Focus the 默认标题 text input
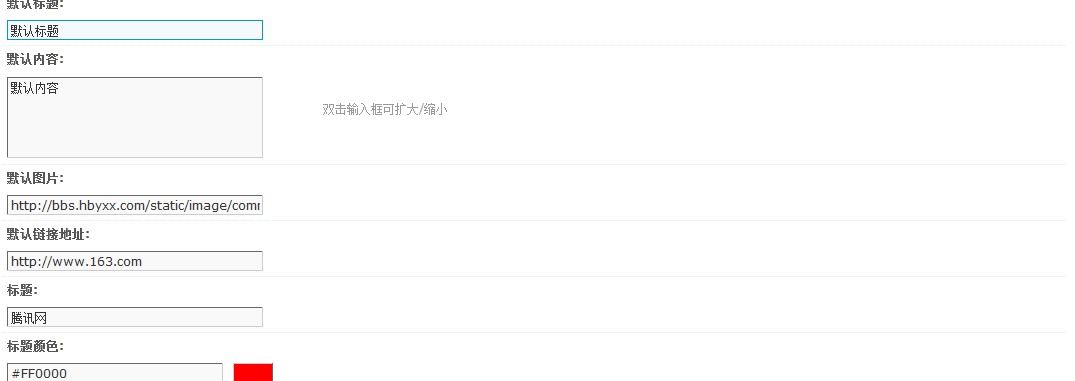 pyautogui.click(x=134, y=30)
